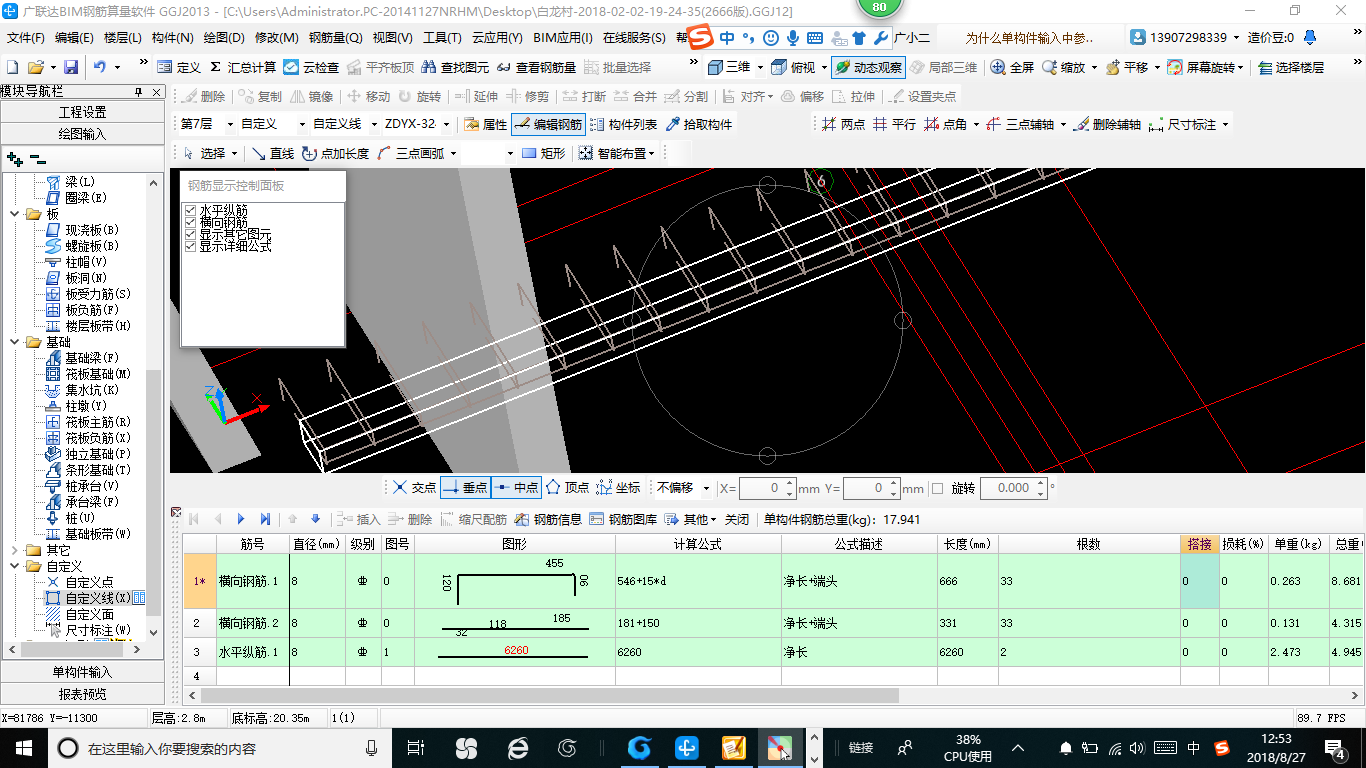
Task: Activate 动态观察 orbit view
Action: click(x=868, y=67)
